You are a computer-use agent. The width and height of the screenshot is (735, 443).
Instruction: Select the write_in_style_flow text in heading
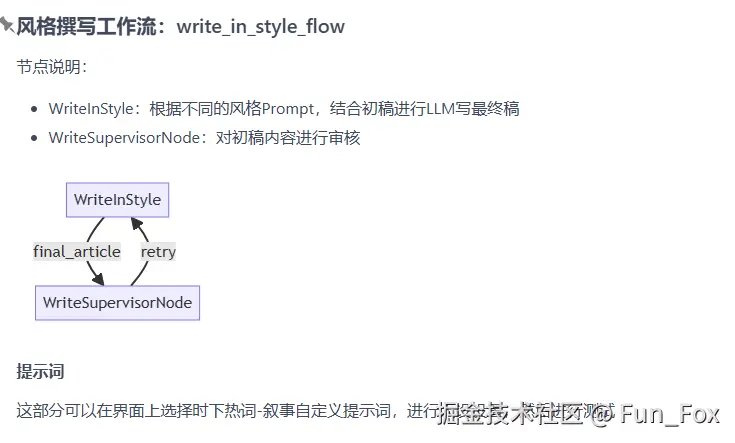tap(261, 27)
